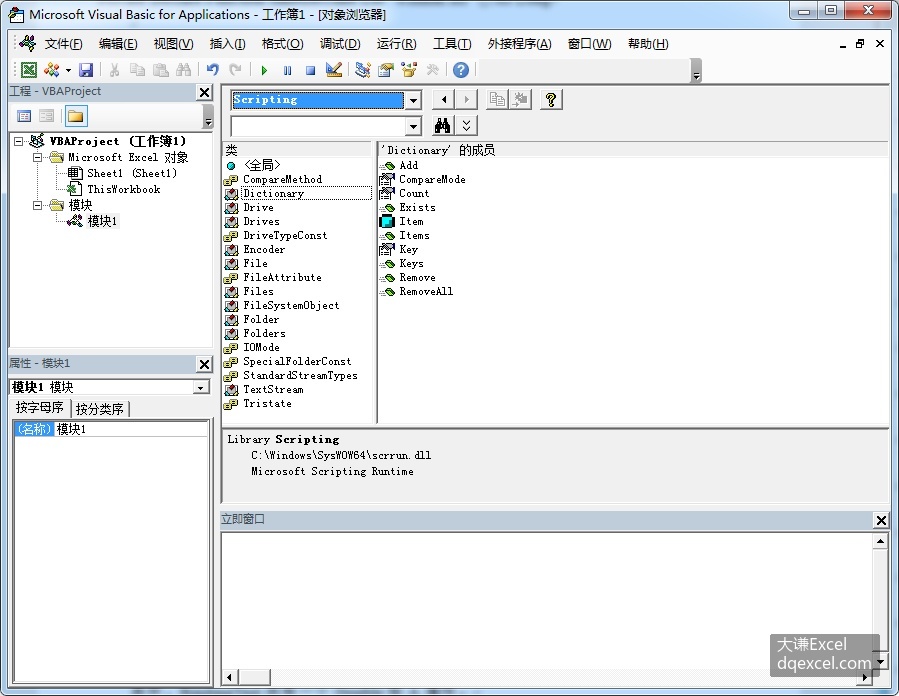Open the 文件(F) menu
This screenshot has width=899, height=696.
(63, 44)
